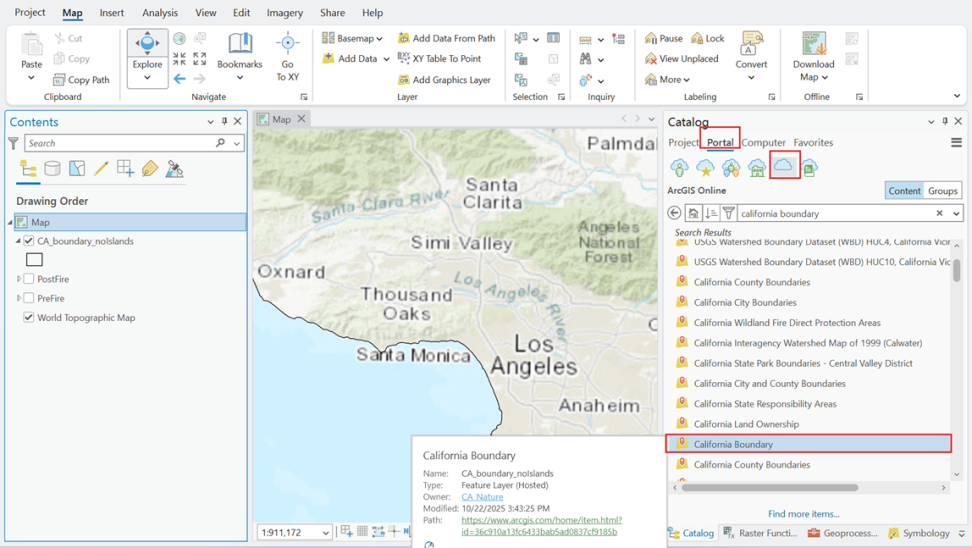Switch catalog to Groups view
Image resolution: width=972 pixels, height=548 pixels.
point(943,190)
